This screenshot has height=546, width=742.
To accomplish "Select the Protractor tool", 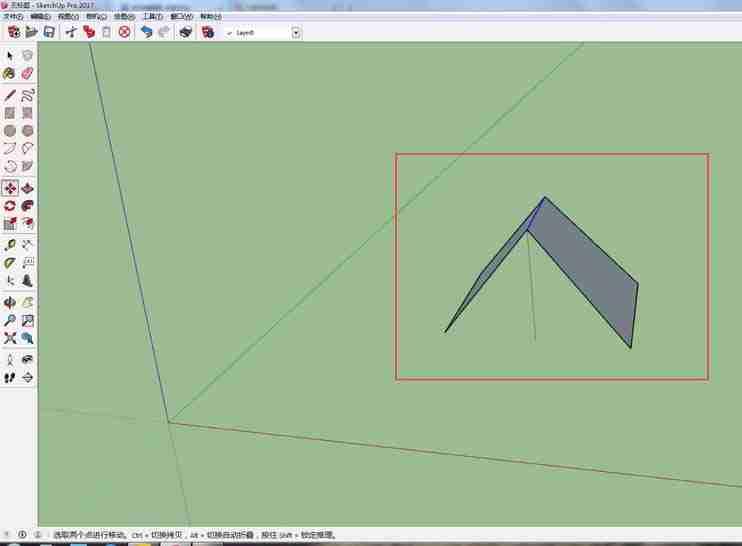I will click(x=10, y=263).
